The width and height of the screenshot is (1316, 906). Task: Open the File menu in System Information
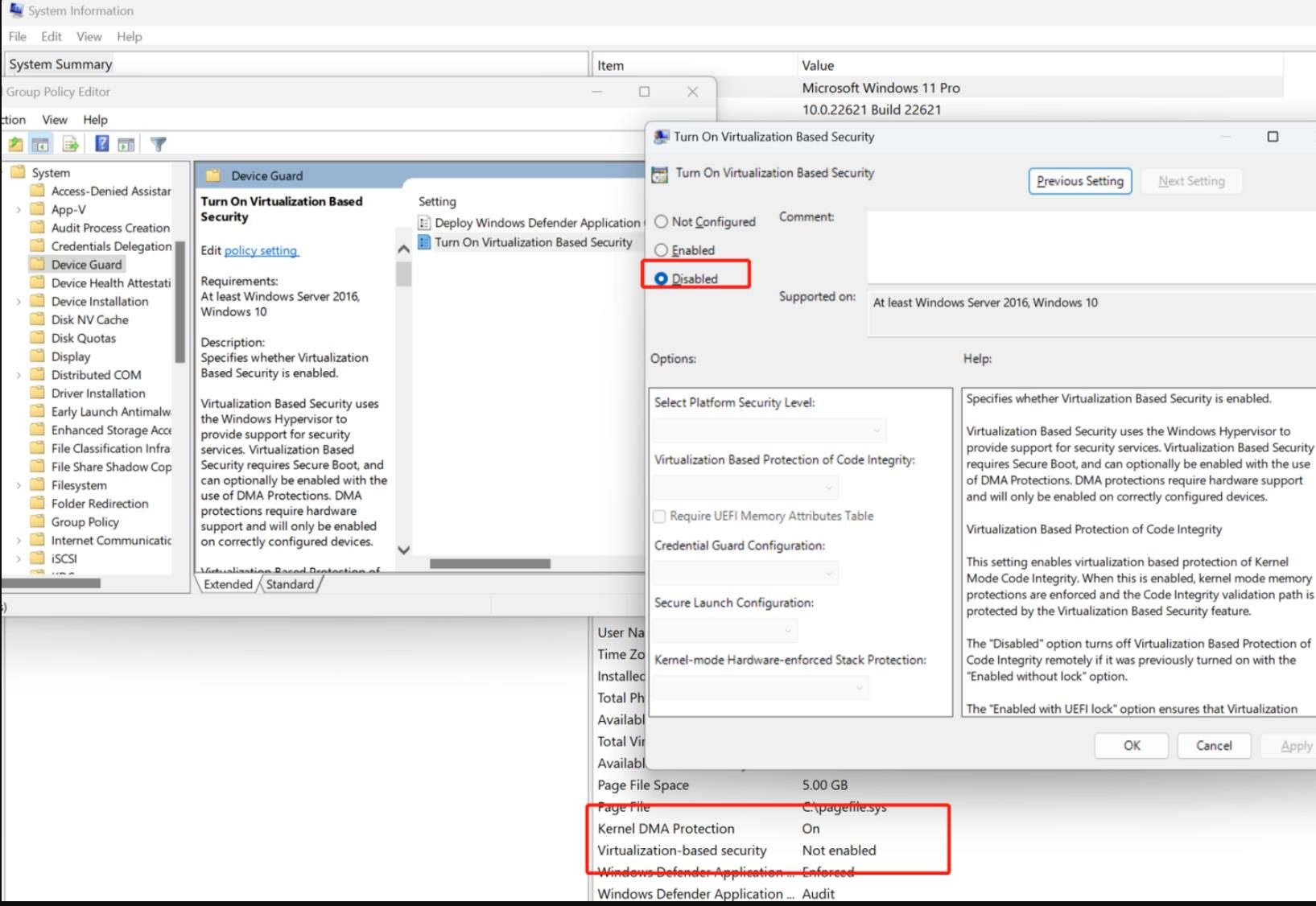[x=18, y=36]
